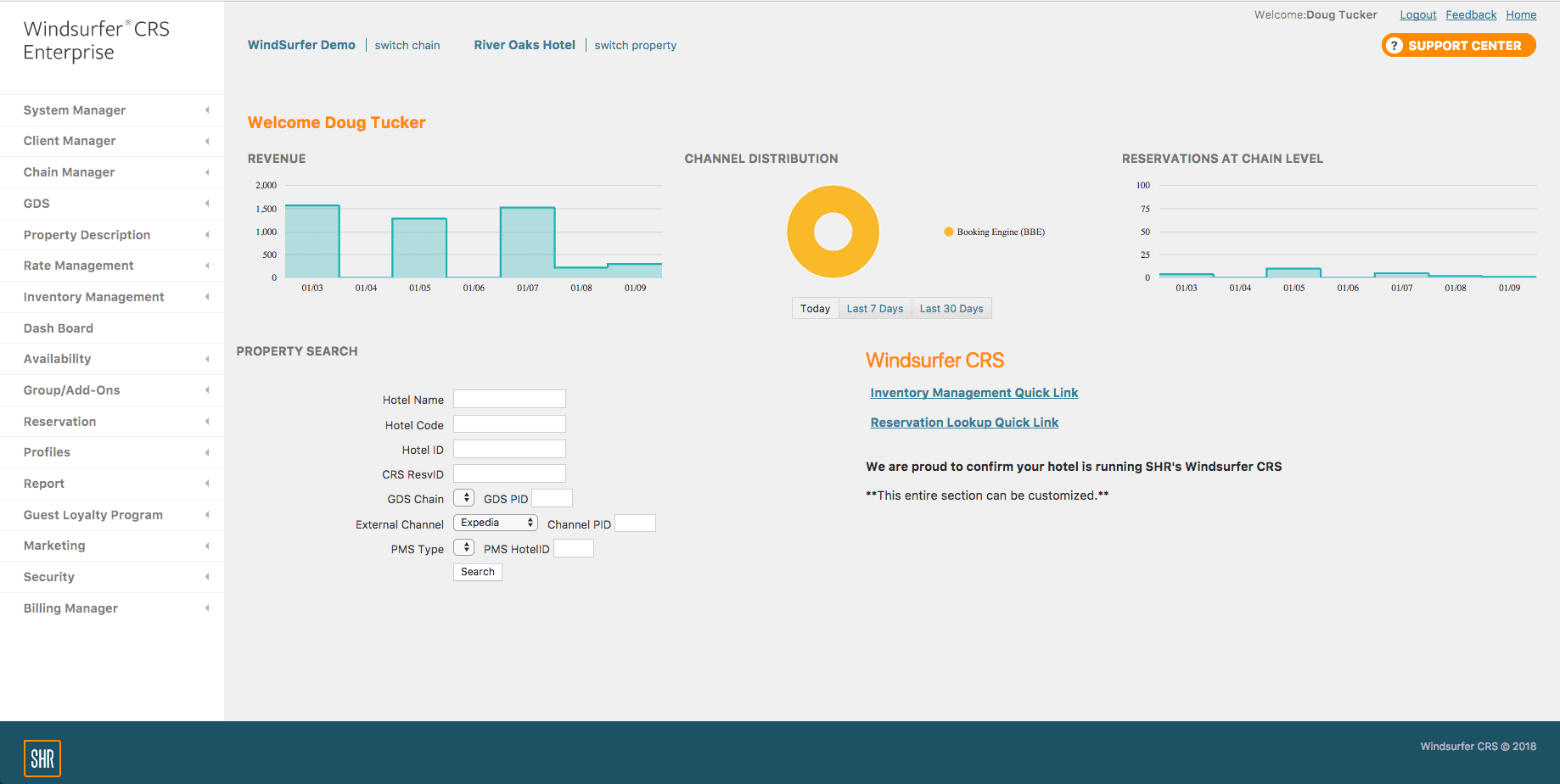The image size is (1560, 784).
Task: Click switch chain link
Action: [x=407, y=45]
